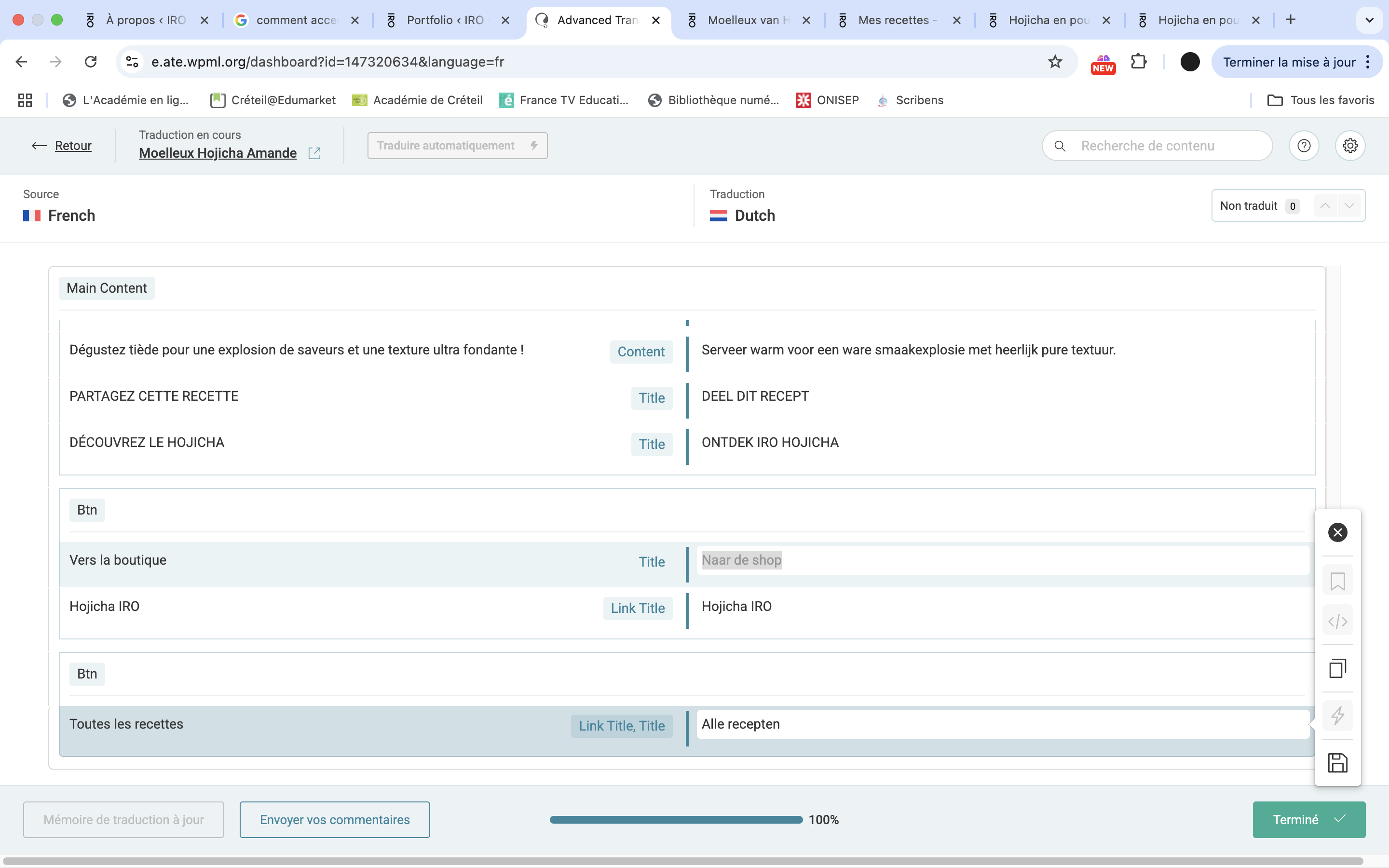Go to next untranslated segment arrow
1389x868 pixels.
(x=1349, y=205)
